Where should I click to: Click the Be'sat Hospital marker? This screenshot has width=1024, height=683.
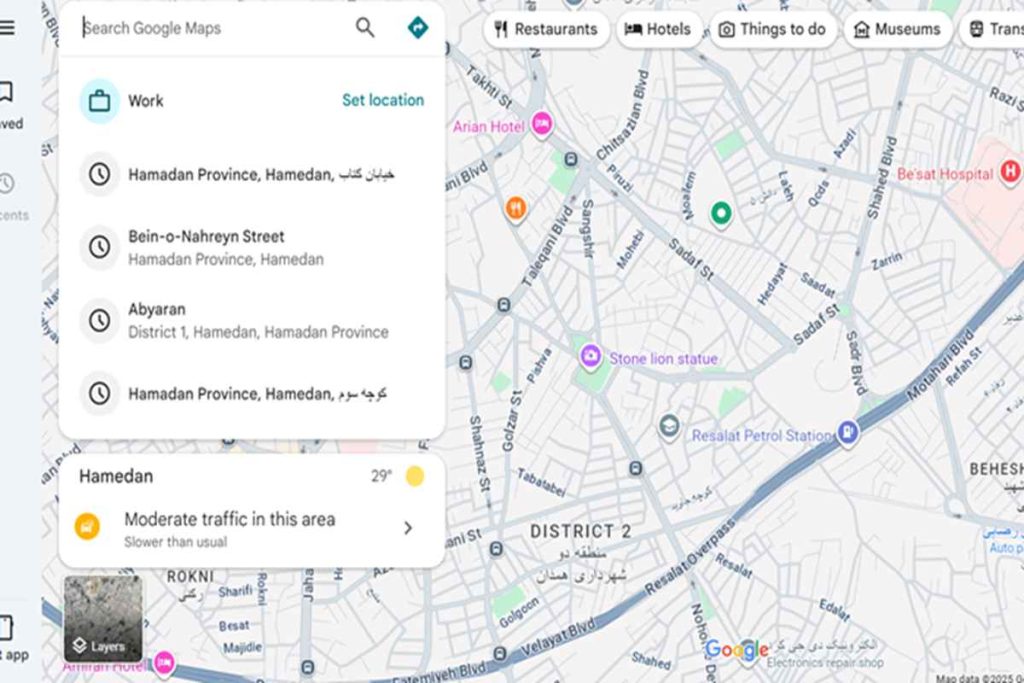[1012, 172]
